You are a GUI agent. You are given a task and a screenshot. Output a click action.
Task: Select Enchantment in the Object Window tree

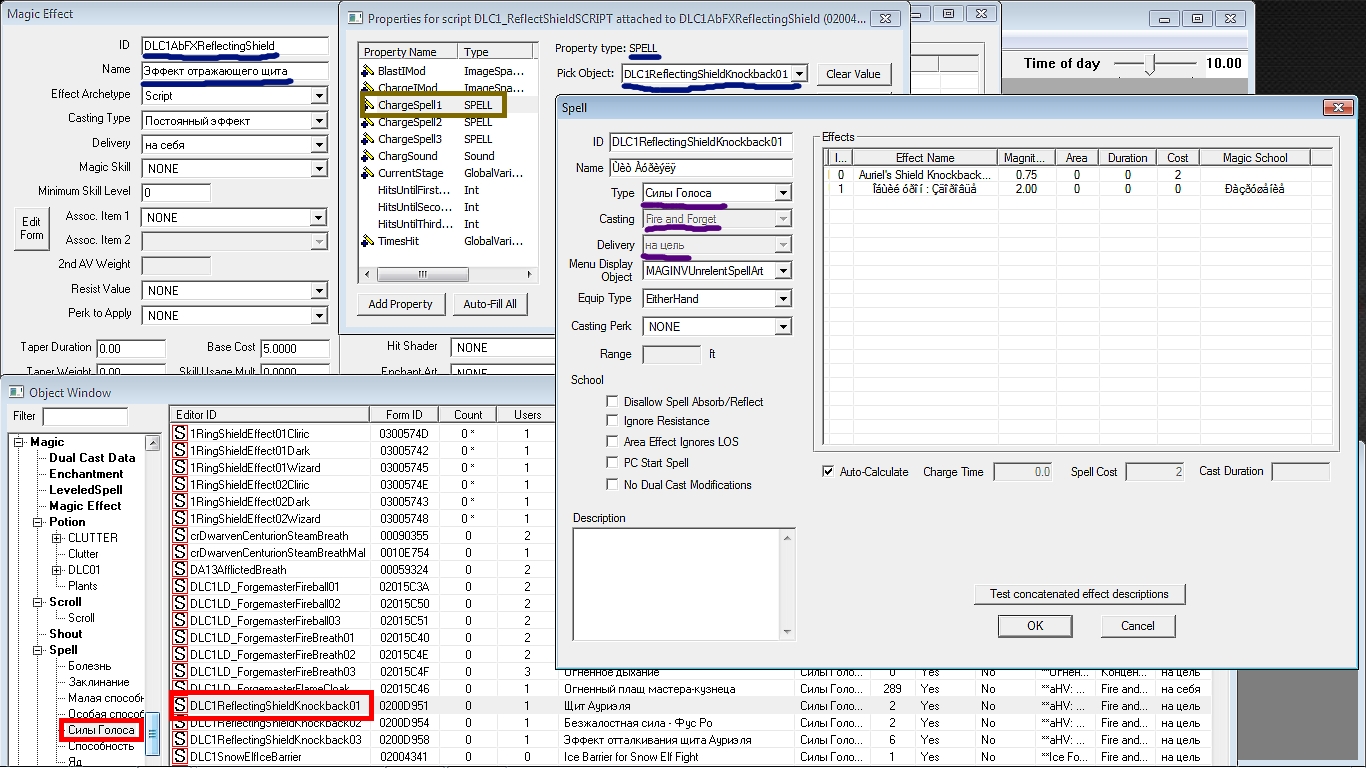[86, 474]
